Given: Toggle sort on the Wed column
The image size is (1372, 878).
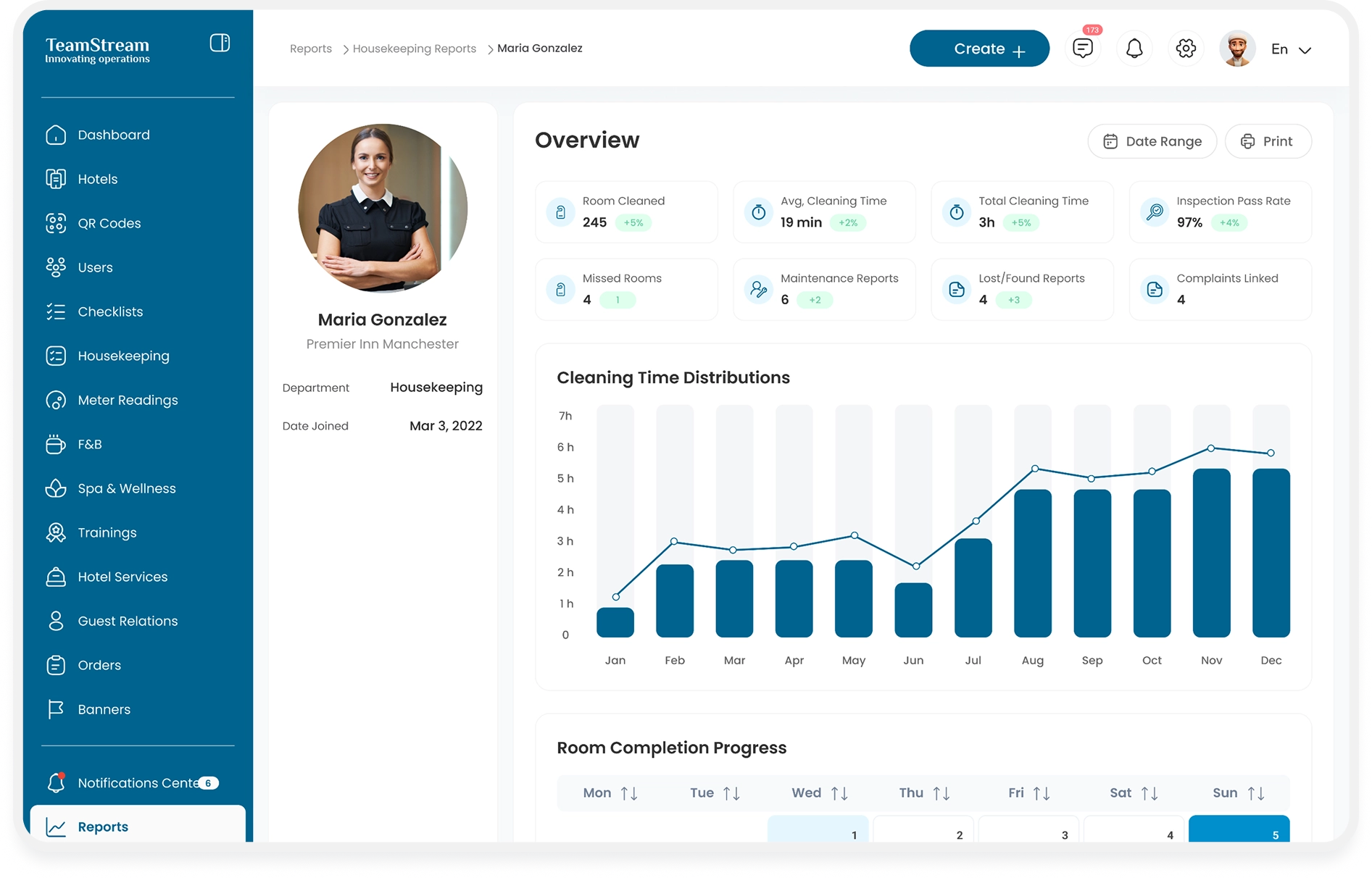Looking at the screenshot, I should point(839,793).
